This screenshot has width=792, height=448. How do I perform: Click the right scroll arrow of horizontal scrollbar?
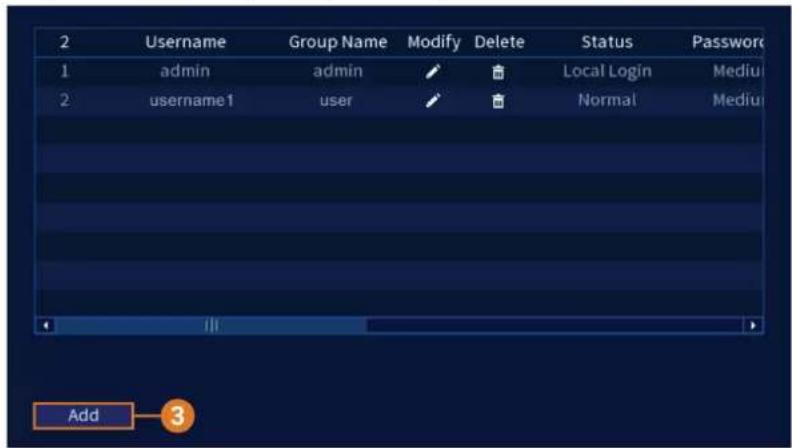pyautogui.click(x=753, y=325)
